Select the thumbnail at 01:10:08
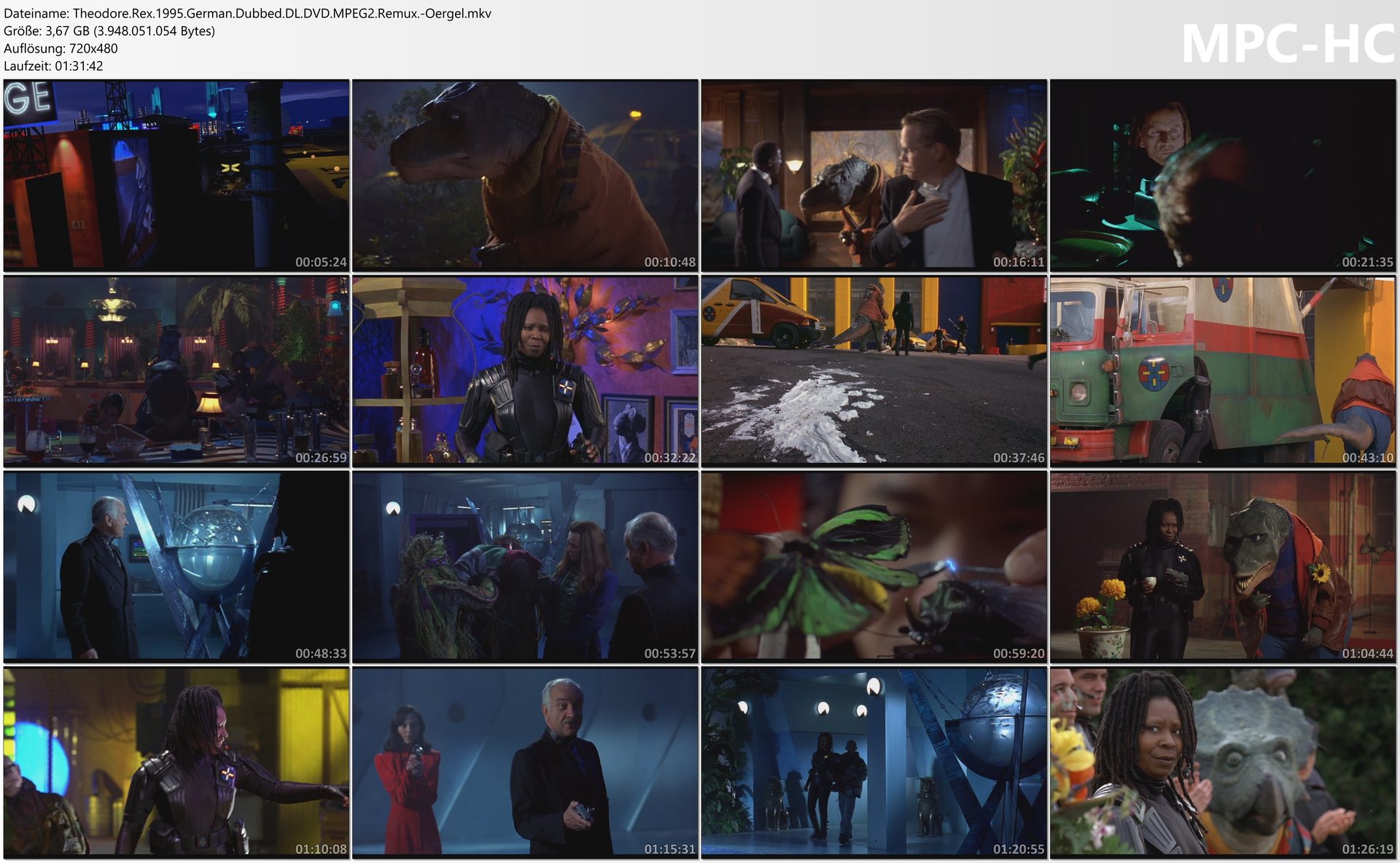 click(176, 762)
